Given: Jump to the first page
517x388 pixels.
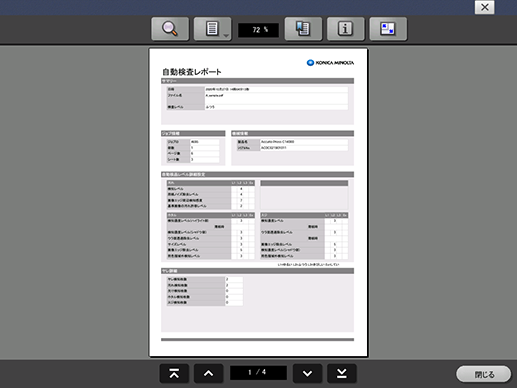Looking at the screenshot, I should [174, 373].
